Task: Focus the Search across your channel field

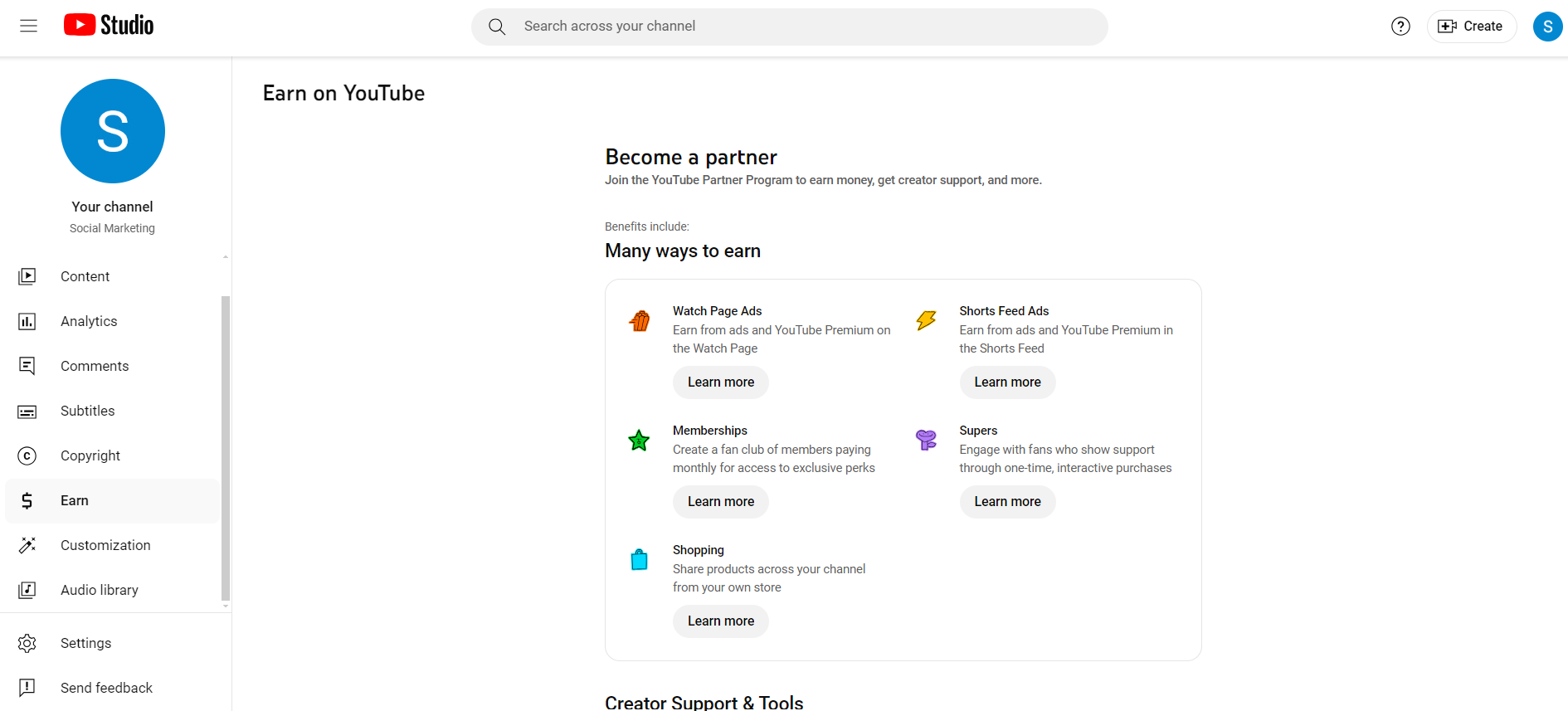Action: pyautogui.click(x=790, y=27)
